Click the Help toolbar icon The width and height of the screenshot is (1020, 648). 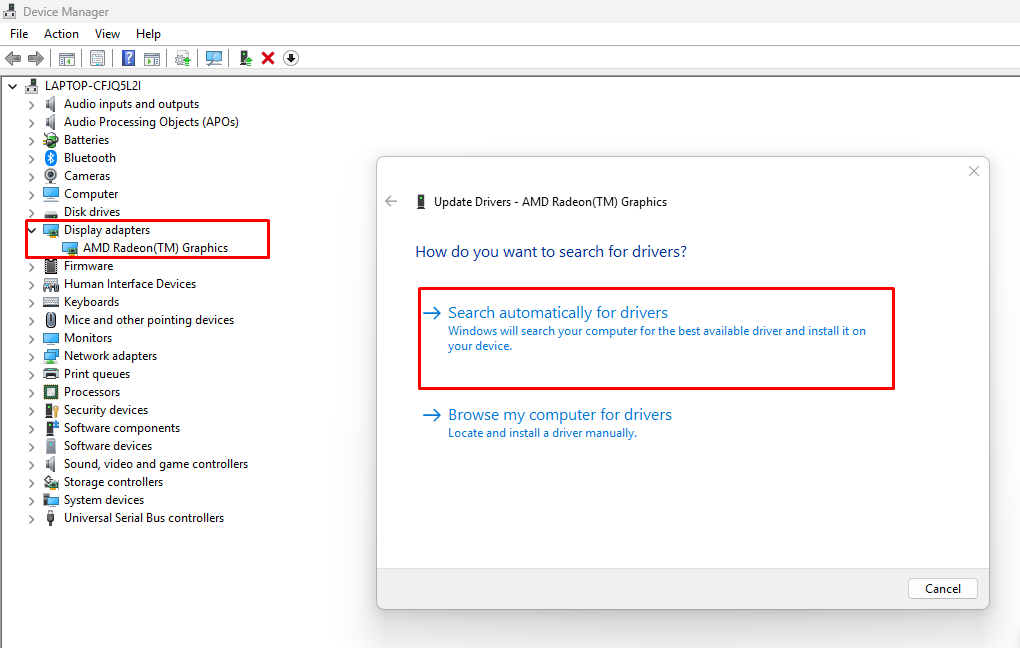coord(128,58)
